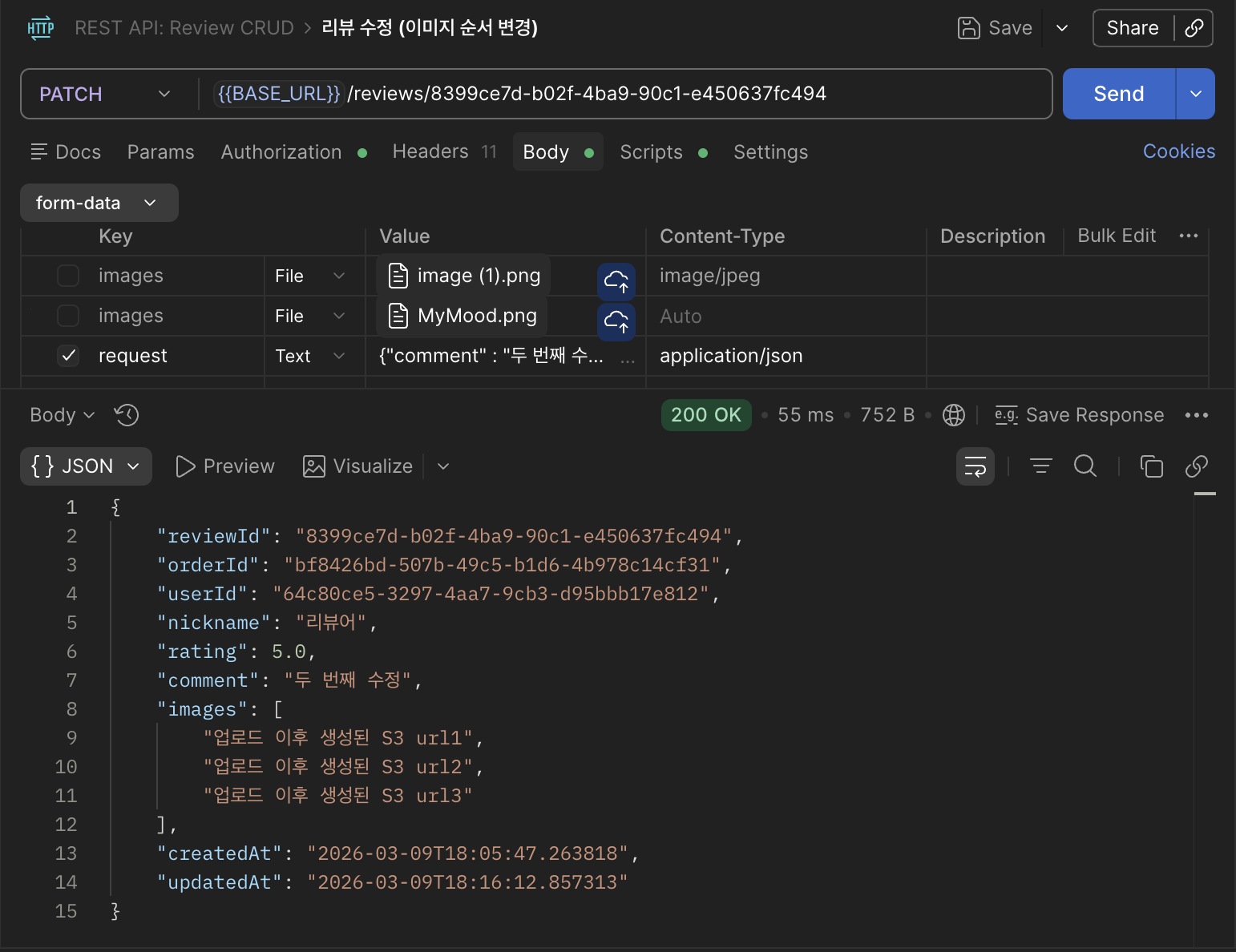Click the image (1).png file chip
The height and width of the screenshot is (952, 1236).
(x=463, y=276)
